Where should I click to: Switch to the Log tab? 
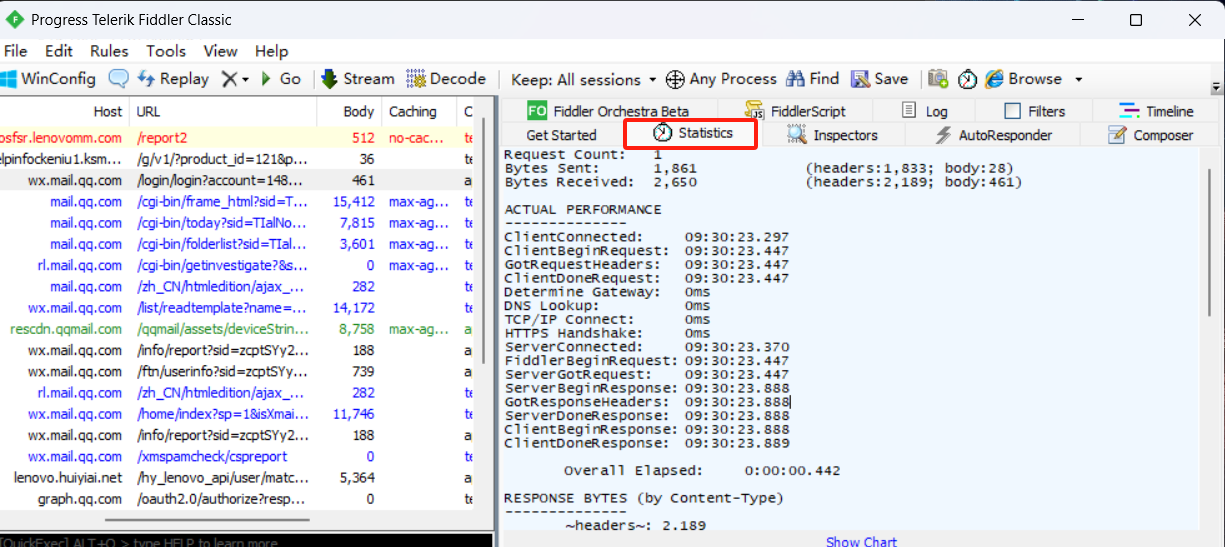click(924, 111)
